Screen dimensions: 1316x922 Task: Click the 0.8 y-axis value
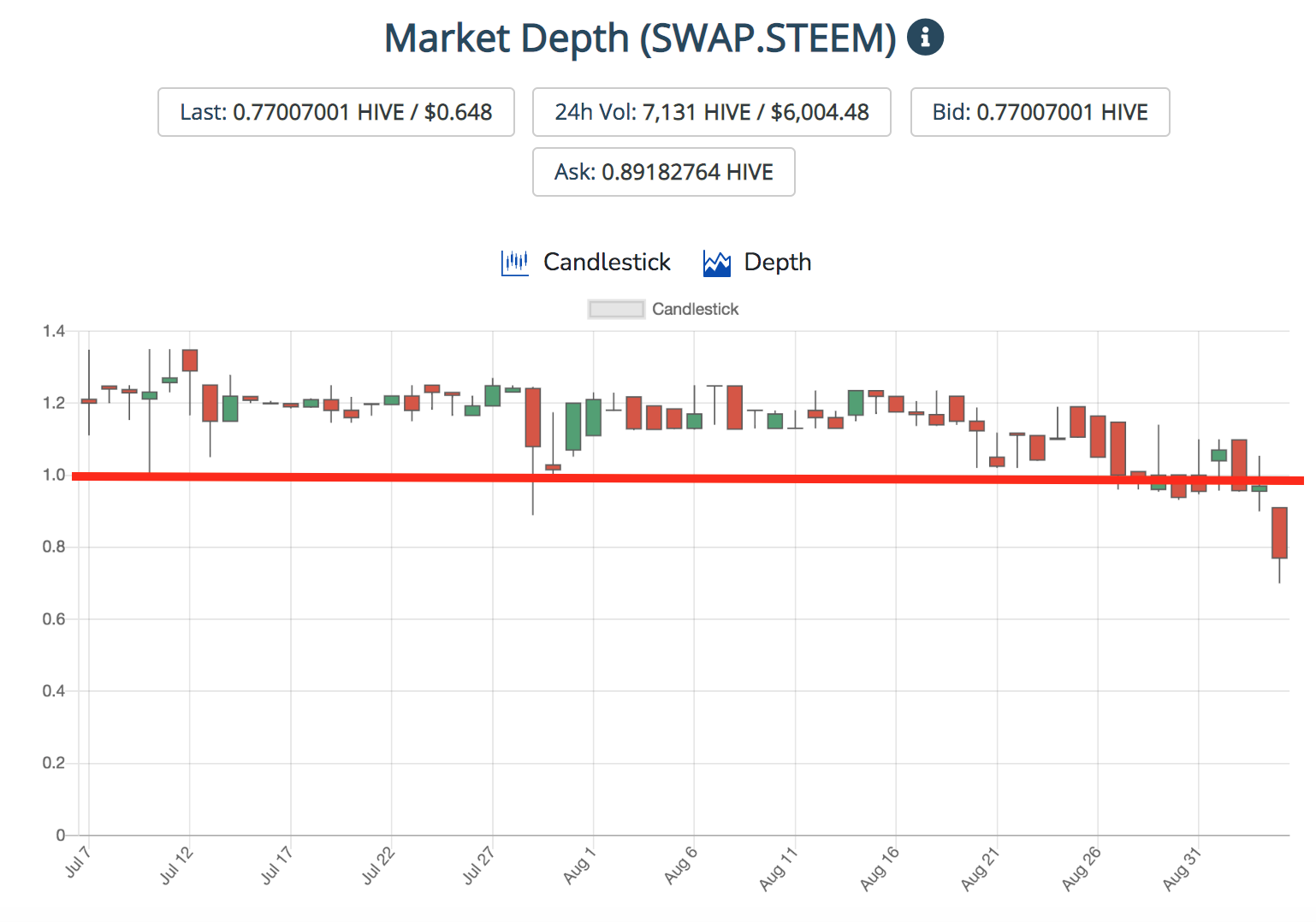[54, 547]
